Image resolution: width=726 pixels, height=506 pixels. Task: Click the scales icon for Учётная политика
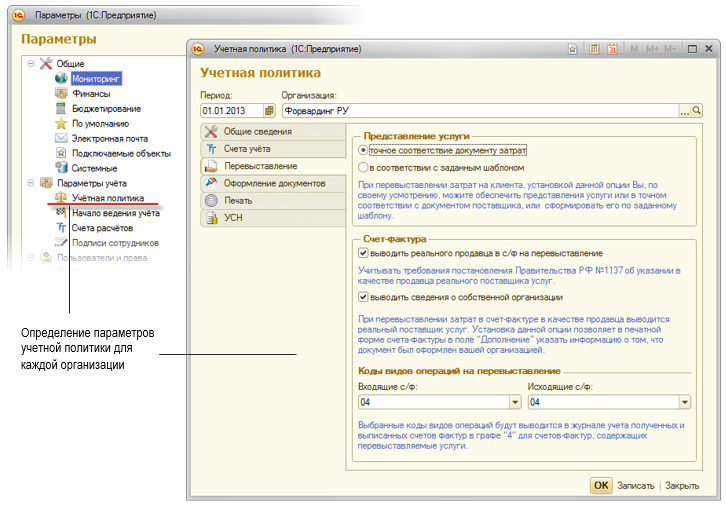click(61, 197)
